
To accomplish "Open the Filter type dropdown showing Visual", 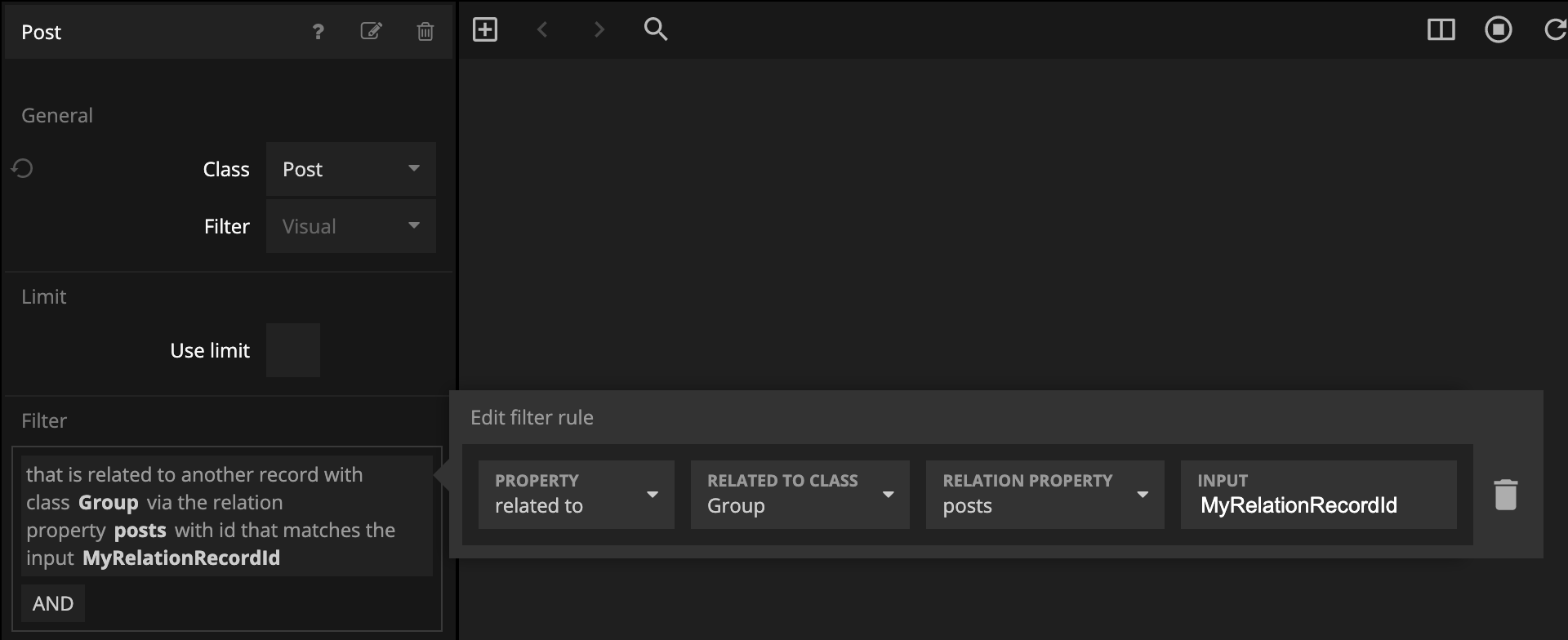I will (350, 226).
